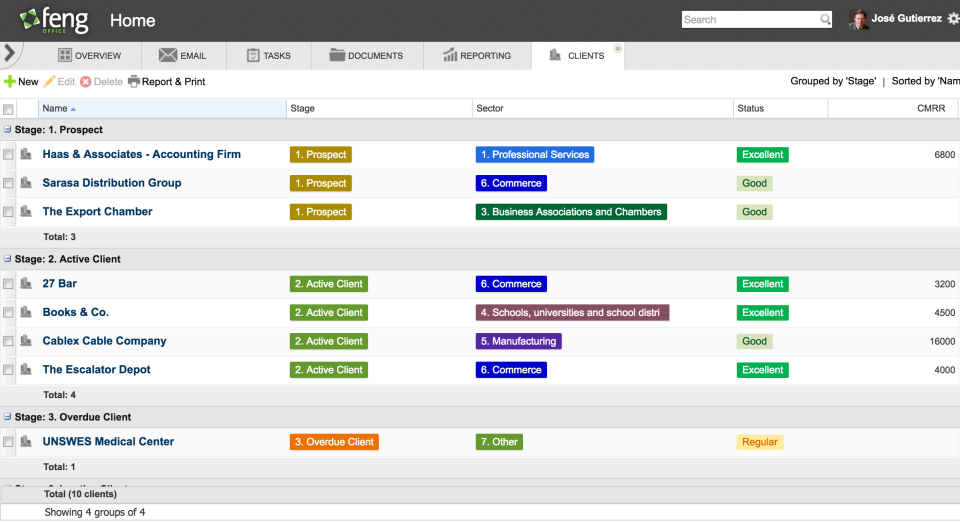The width and height of the screenshot is (960, 522).
Task: Click into the Search input field
Action: pos(750,19)
